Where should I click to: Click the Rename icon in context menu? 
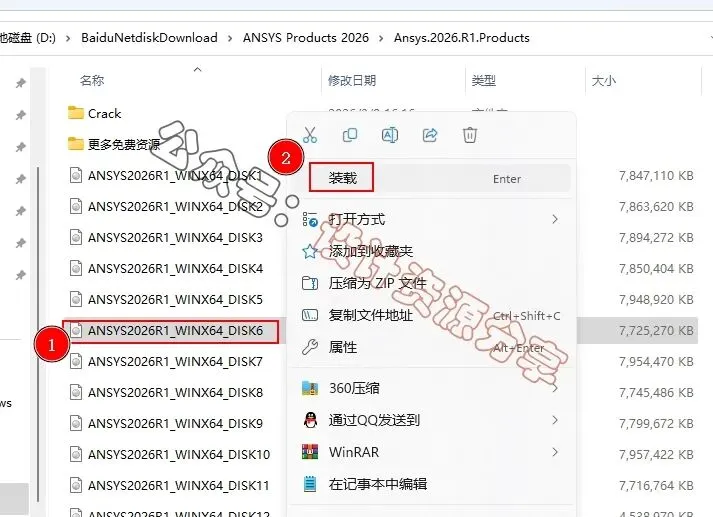[390, 135]
